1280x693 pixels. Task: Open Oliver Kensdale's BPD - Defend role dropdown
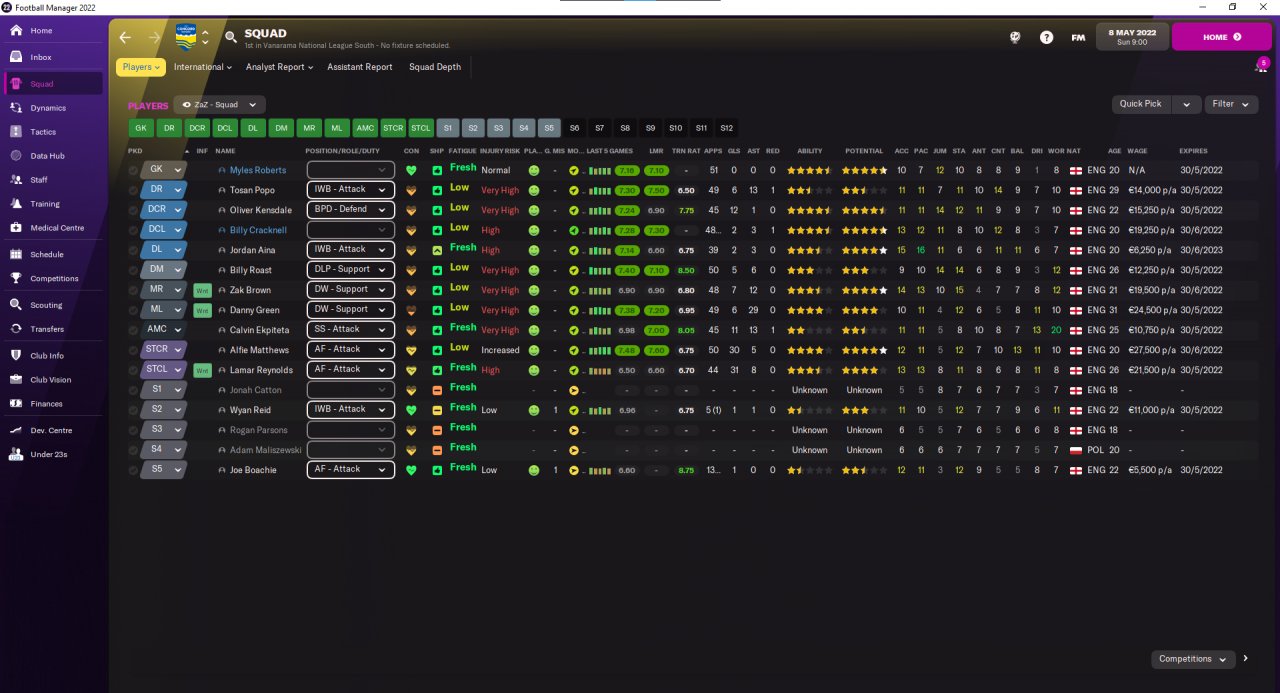(350, 210)
